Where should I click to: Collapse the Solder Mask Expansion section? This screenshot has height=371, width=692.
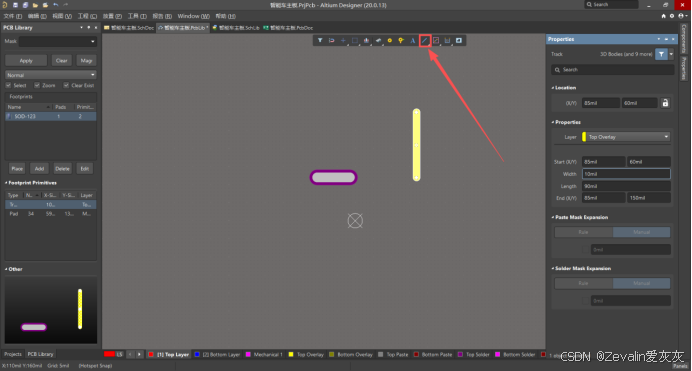(x=553, y=268)
